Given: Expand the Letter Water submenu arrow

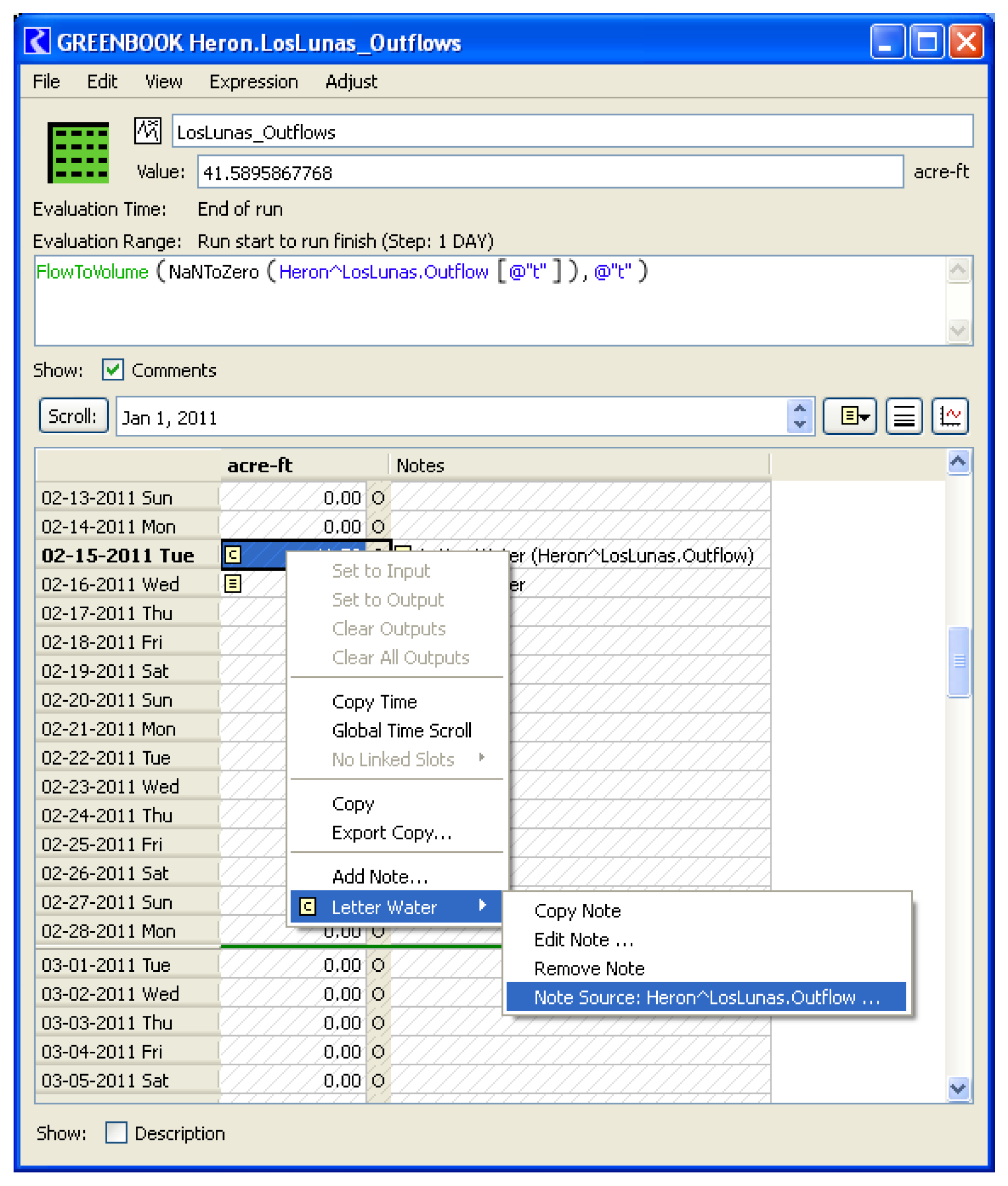Looking at the screenshot, I should point(482,905).
